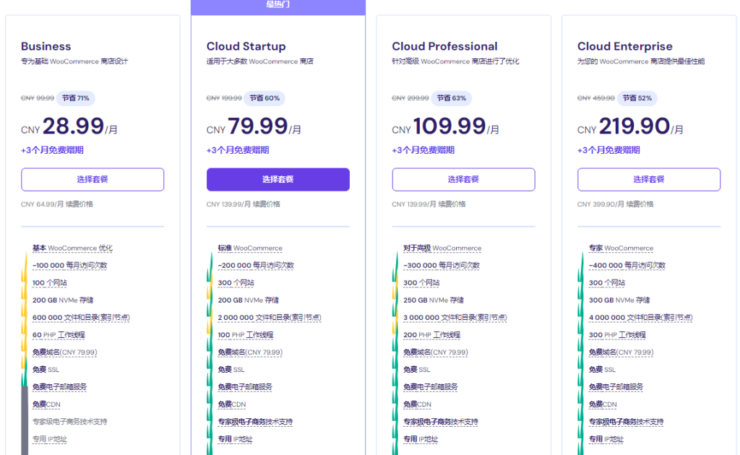Click the 300 GB NVMe 存储 feature
Viewport: 740px width, 455px height.
point(619,300)
